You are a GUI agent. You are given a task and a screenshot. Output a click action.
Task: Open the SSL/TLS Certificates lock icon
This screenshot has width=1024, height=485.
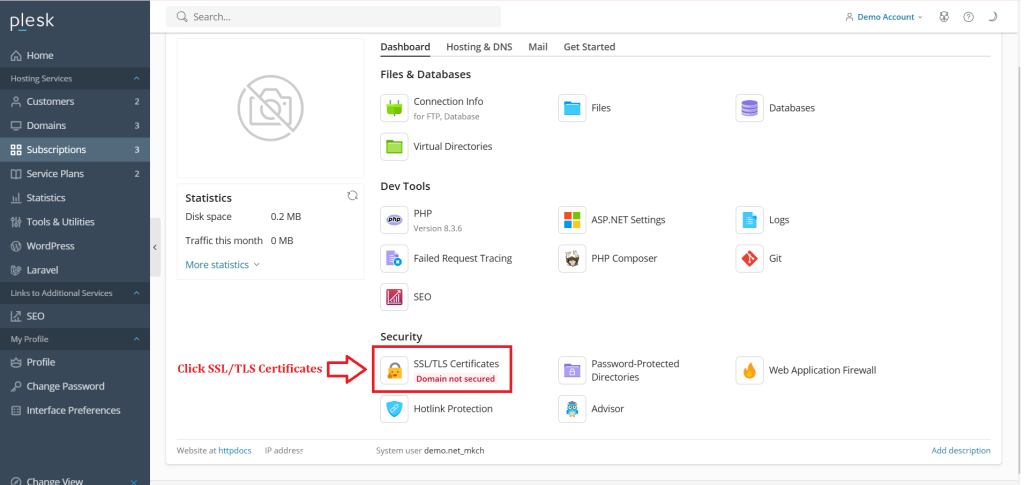point(394,371)
